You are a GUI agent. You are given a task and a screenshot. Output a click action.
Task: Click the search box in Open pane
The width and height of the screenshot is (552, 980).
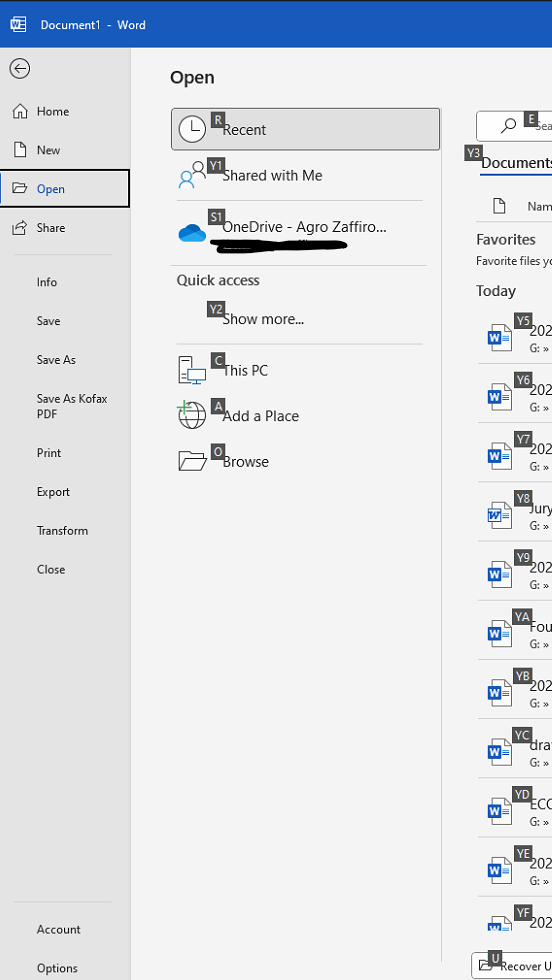[514, 126]
